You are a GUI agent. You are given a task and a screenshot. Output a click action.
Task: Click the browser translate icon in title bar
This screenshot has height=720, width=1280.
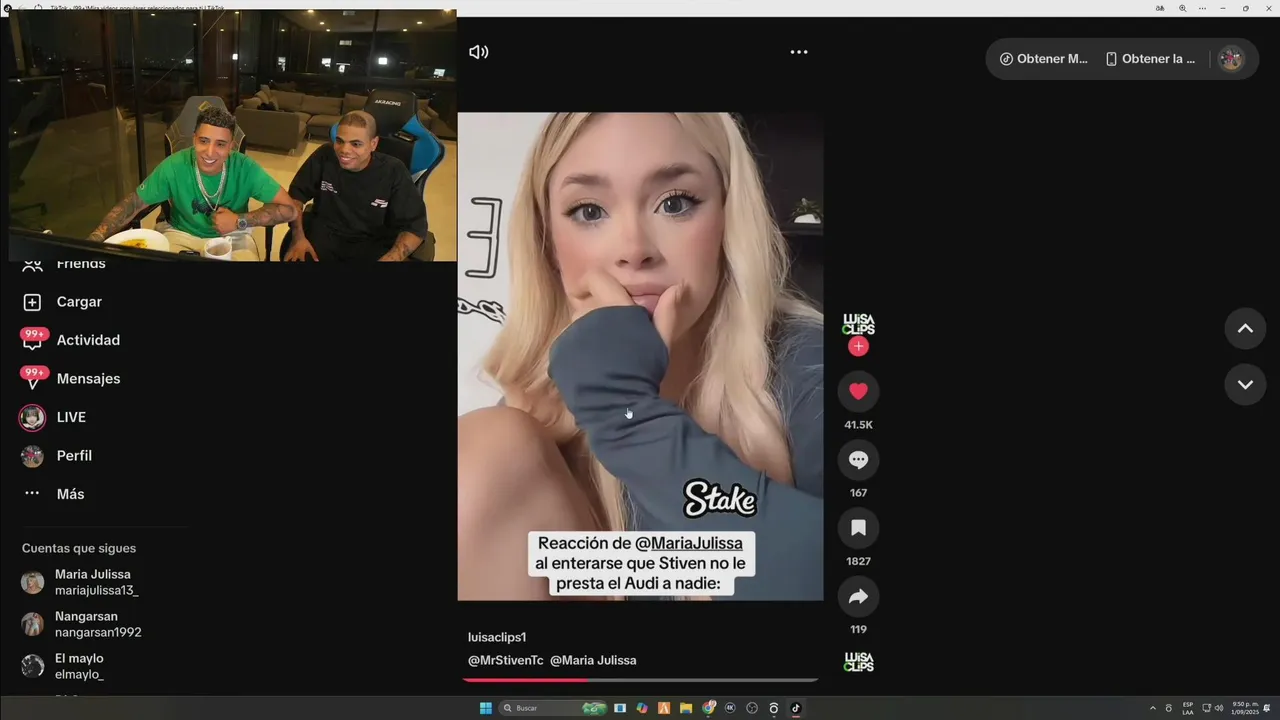[x=1160, y=8]
